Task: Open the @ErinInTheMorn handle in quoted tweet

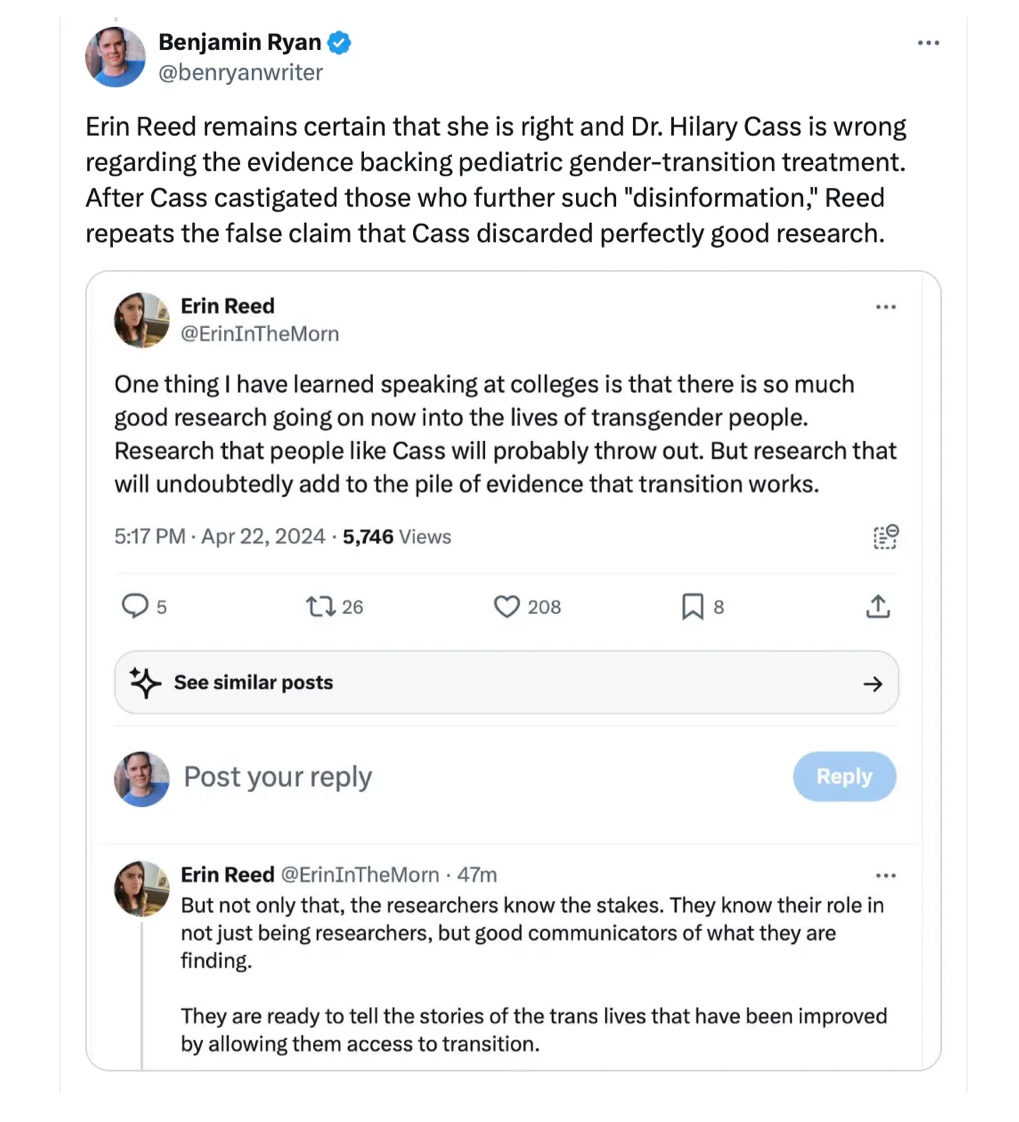Action: (259, 334)
